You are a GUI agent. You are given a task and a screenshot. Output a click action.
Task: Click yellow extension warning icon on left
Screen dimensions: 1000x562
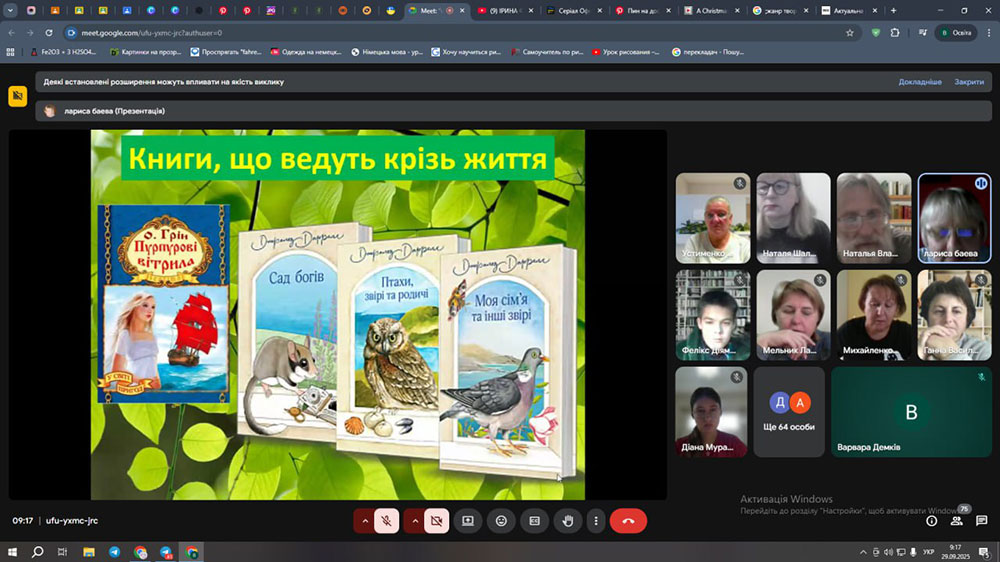(18, 96)
